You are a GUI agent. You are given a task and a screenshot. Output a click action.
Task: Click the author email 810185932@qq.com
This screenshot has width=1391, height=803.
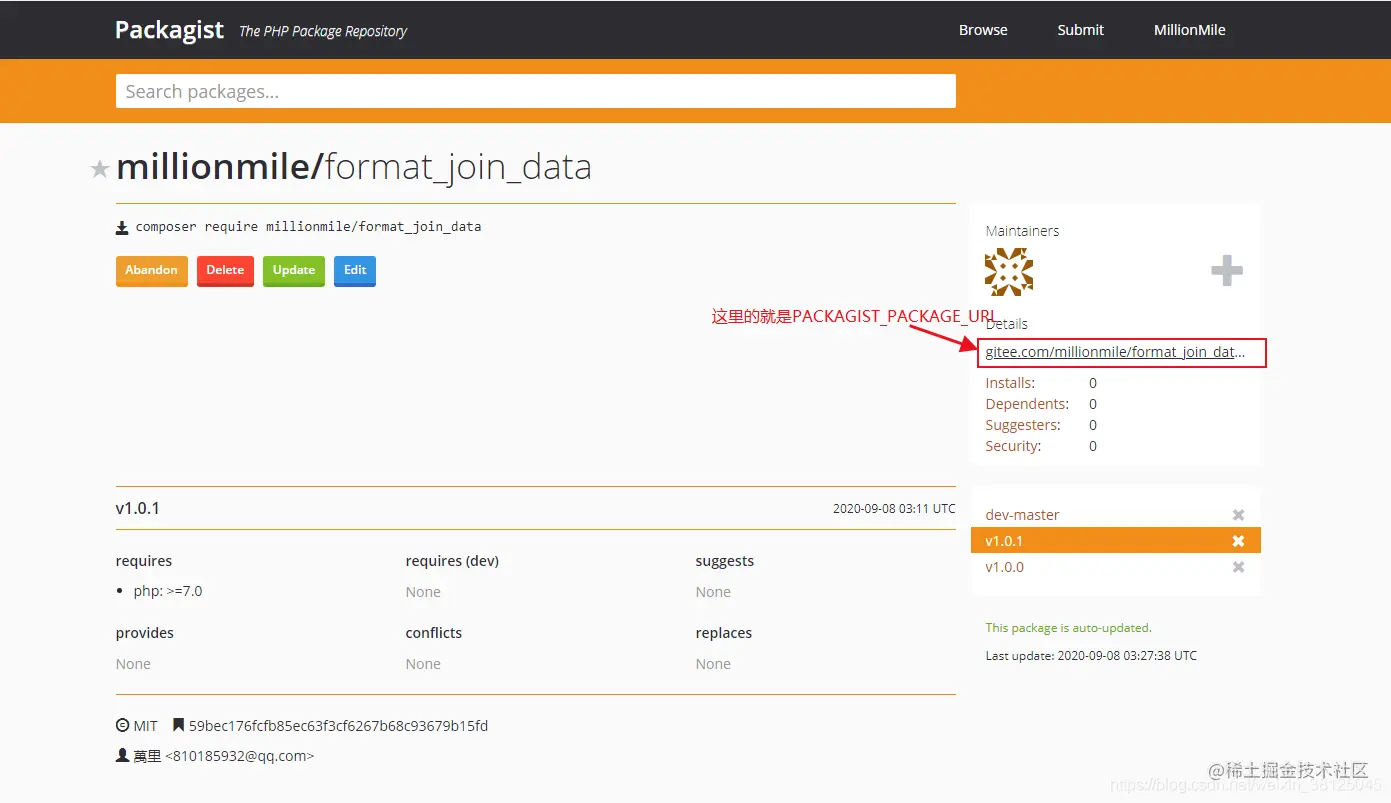(x=240, y=756)
